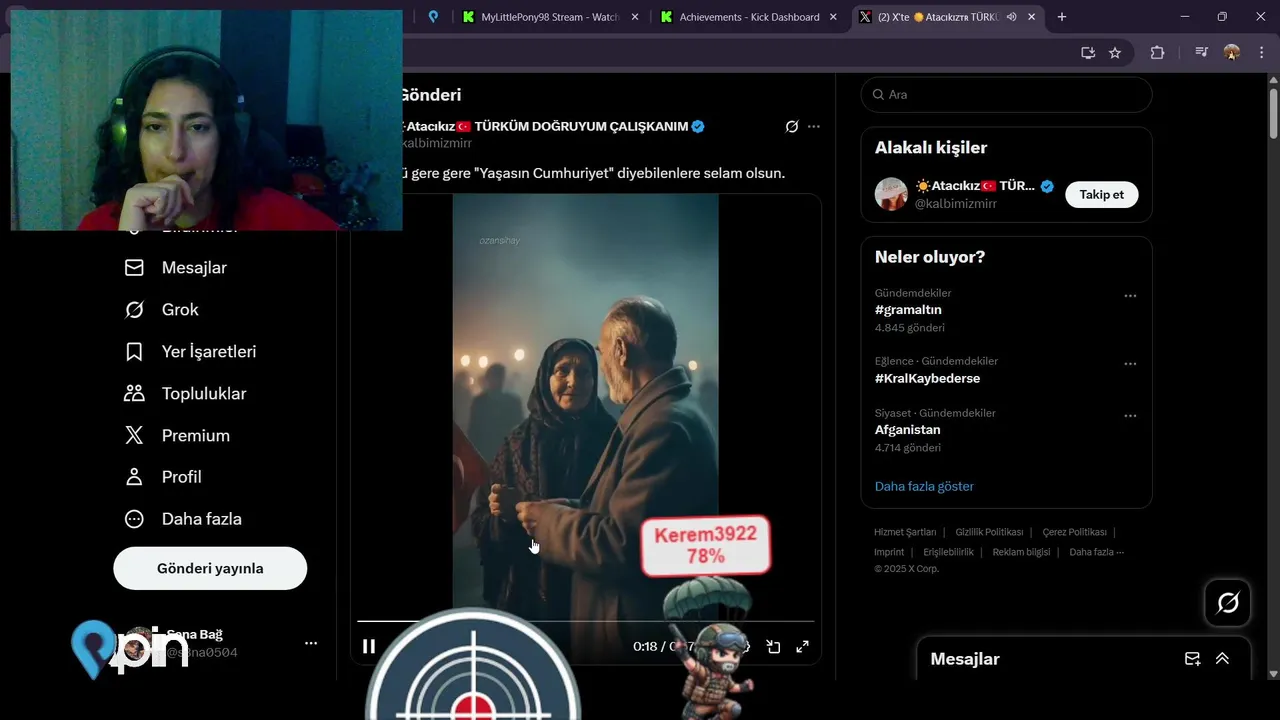Open Topluluklar communities page
Viewport: 1280px width, 720px height.
click(185, 394)
